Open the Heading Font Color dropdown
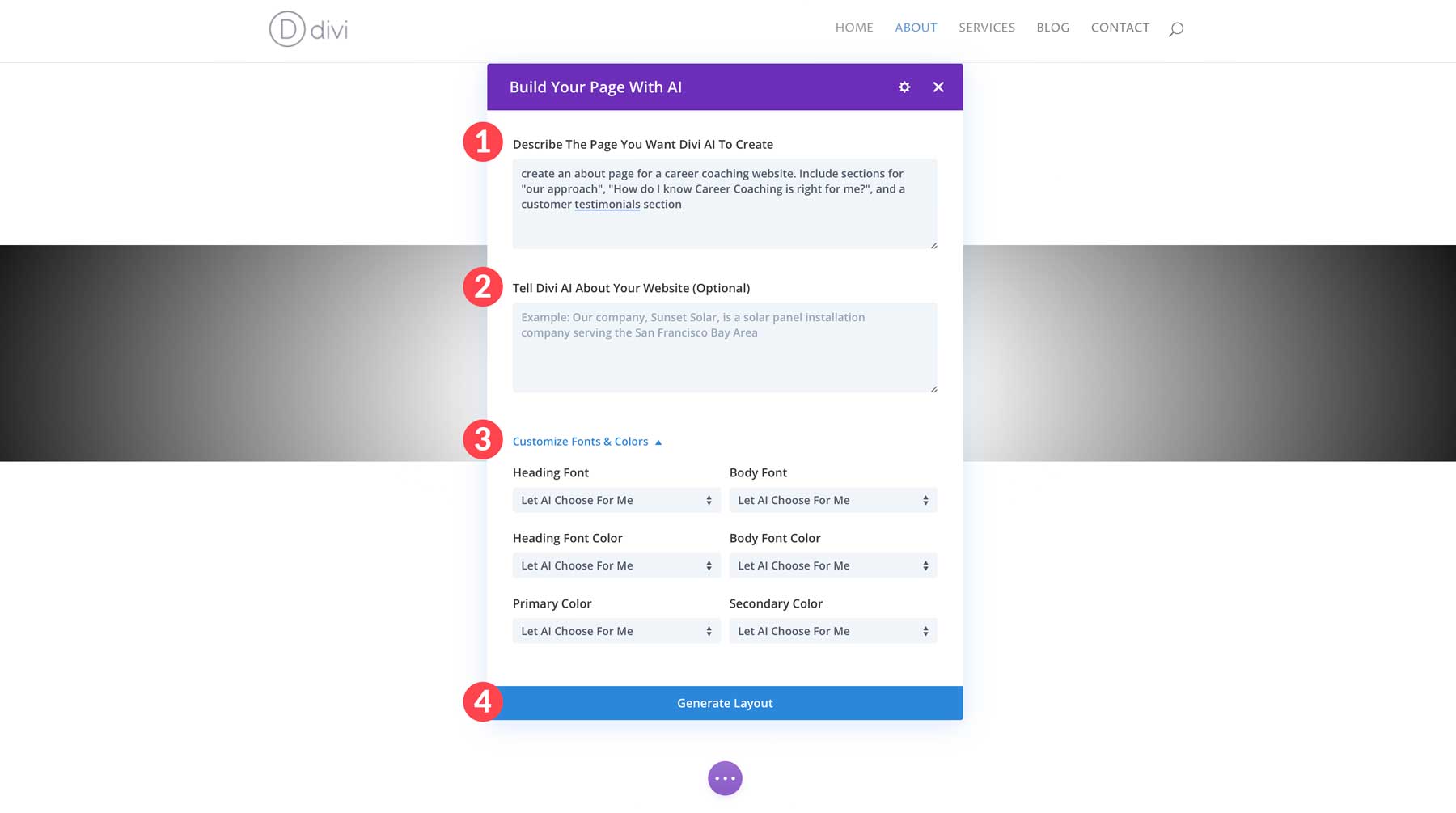 click(x=616, y=565)
